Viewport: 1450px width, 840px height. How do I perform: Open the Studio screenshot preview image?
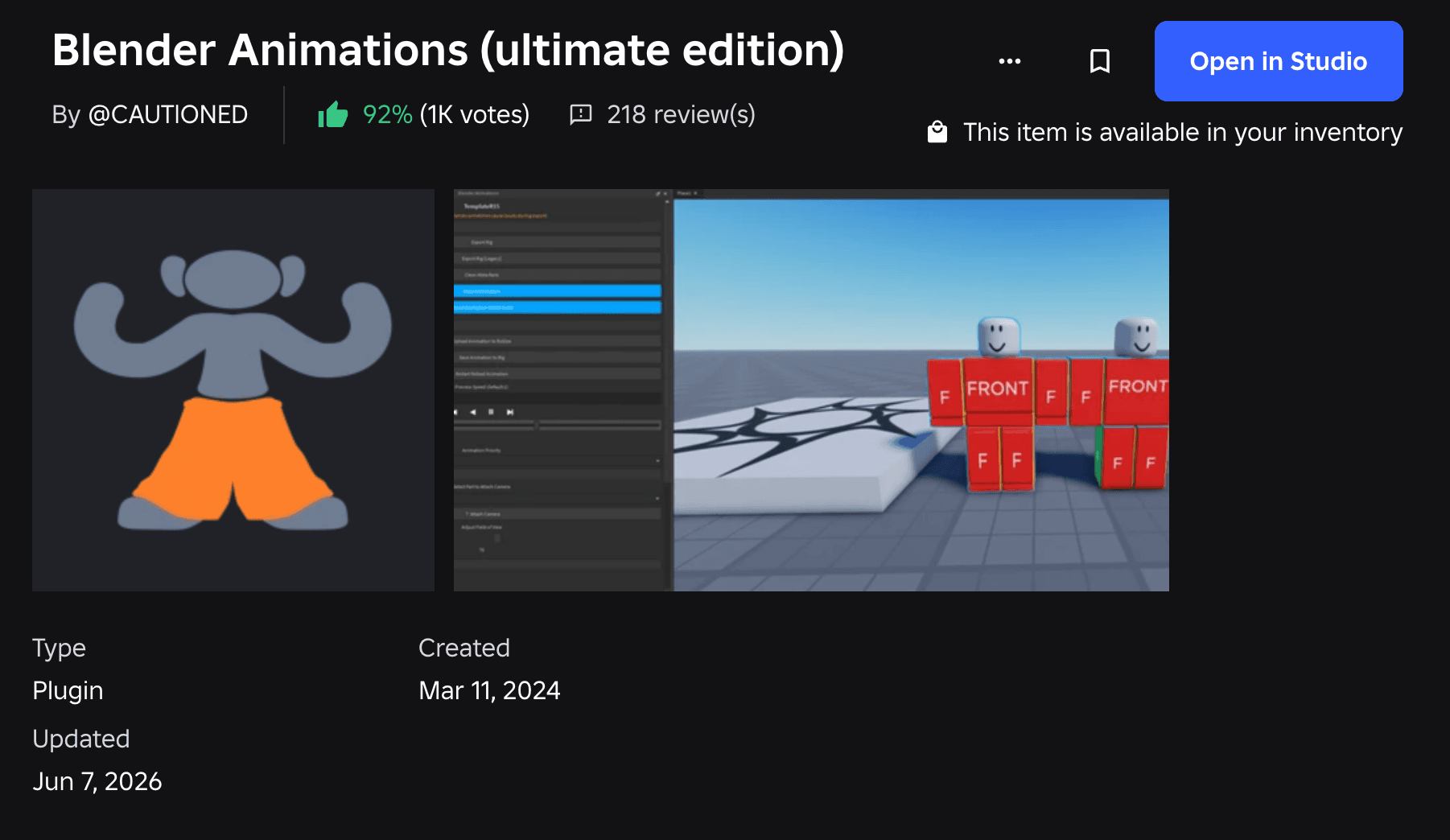(811, 390)
